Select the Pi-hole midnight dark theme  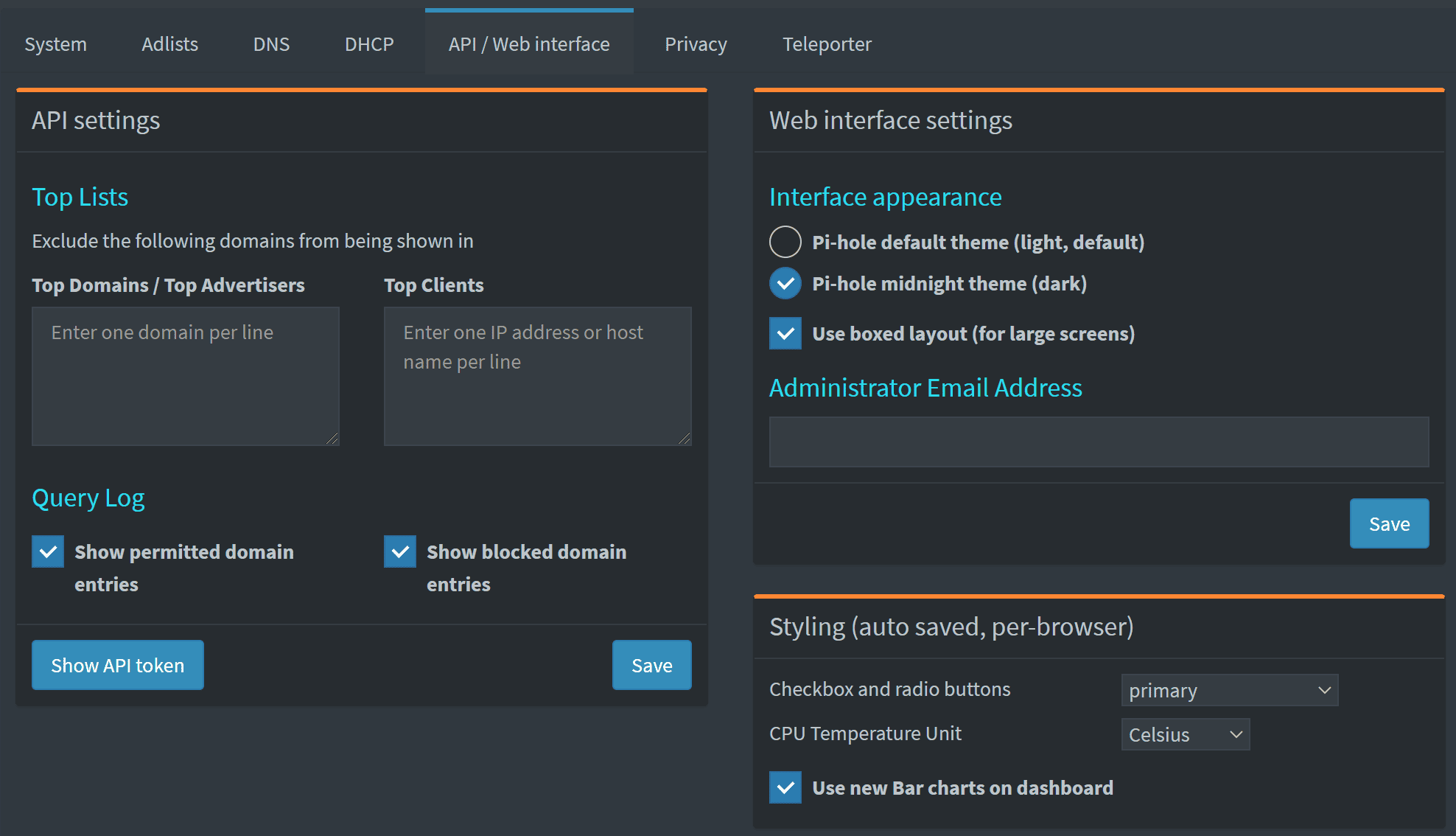point(785,282)
